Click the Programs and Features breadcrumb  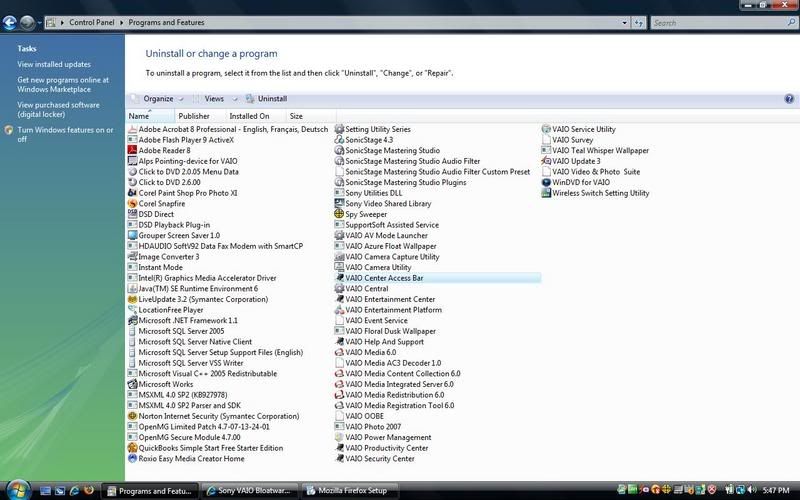click(x=166, y=22)
